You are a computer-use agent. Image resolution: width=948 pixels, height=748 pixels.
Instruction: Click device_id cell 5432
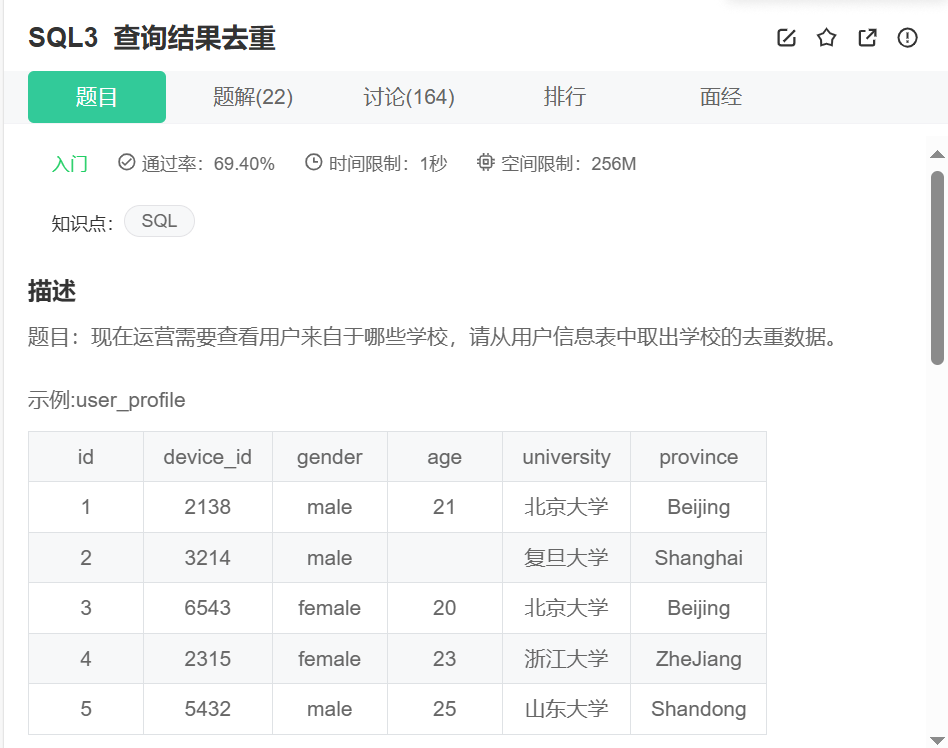pos(207,709)
